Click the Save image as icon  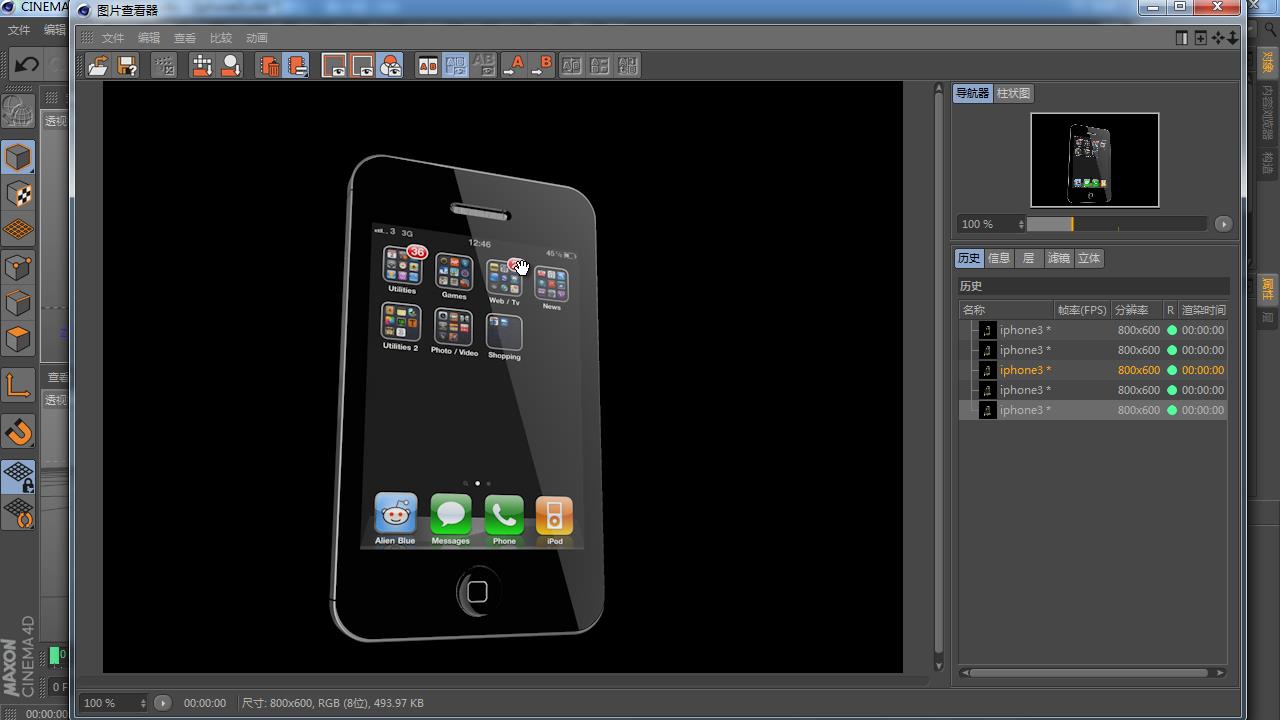click(x=127, y=66)
